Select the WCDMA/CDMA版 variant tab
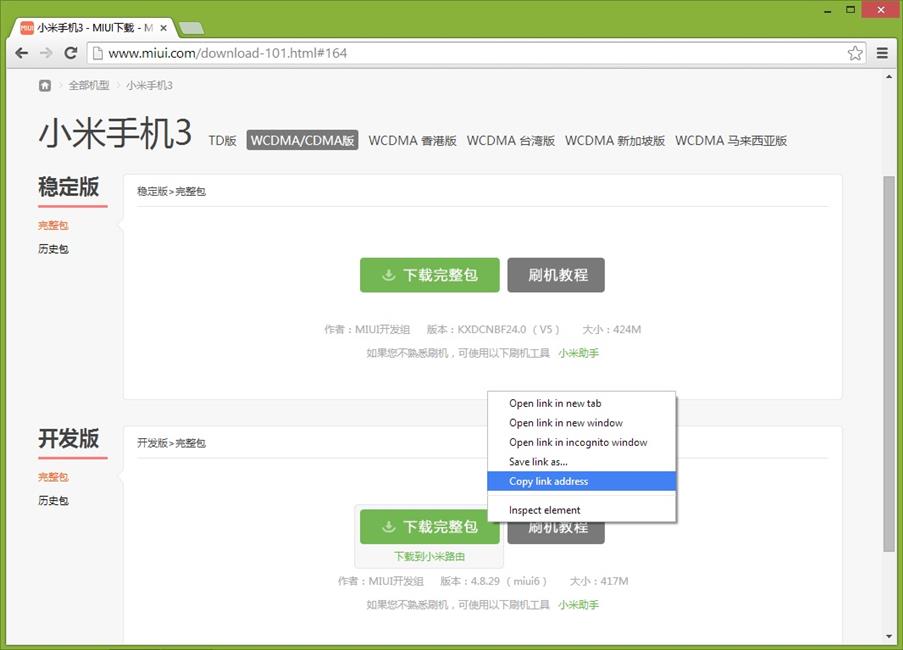 pos(302,140)
